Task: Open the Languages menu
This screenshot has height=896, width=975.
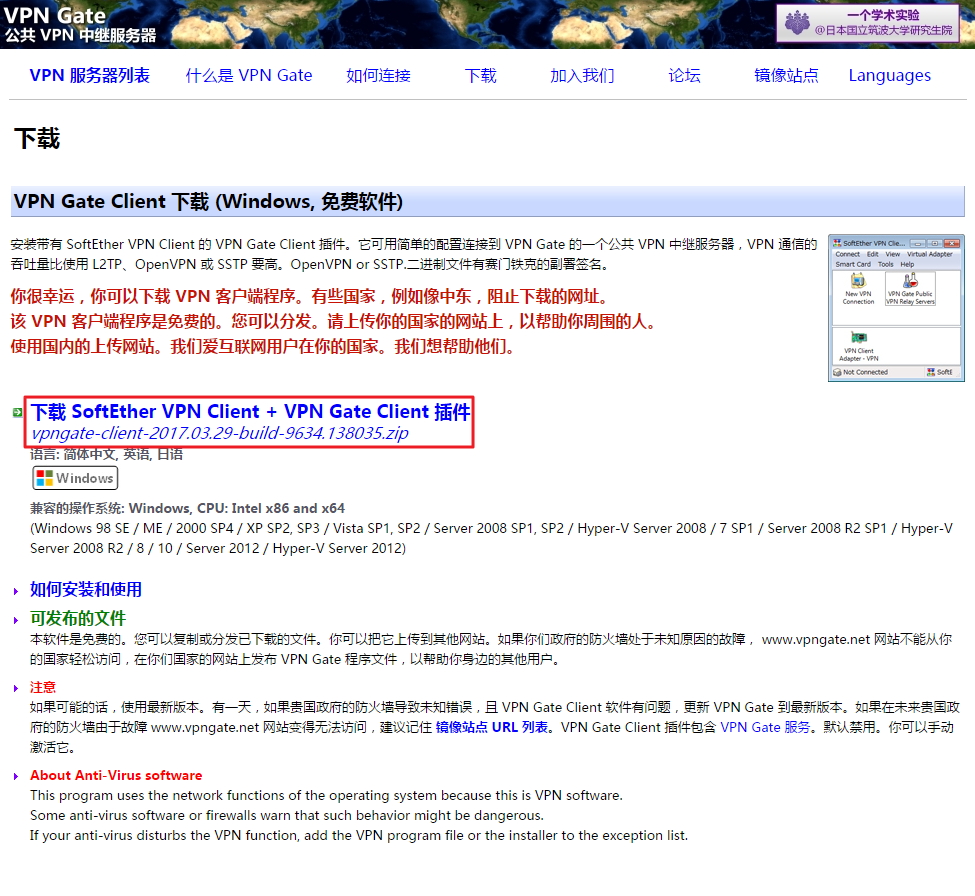Action: [x=889, y=75]
